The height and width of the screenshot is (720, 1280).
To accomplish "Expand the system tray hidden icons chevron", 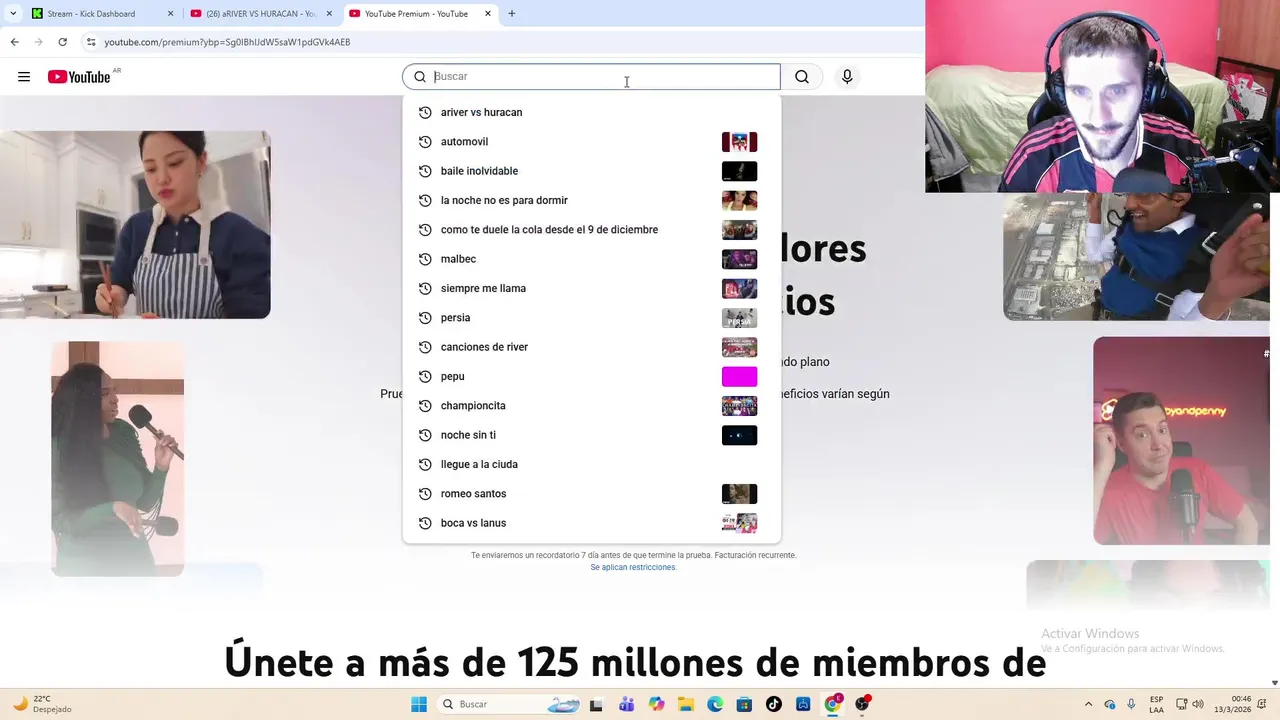I will [x=1088, y=704].
